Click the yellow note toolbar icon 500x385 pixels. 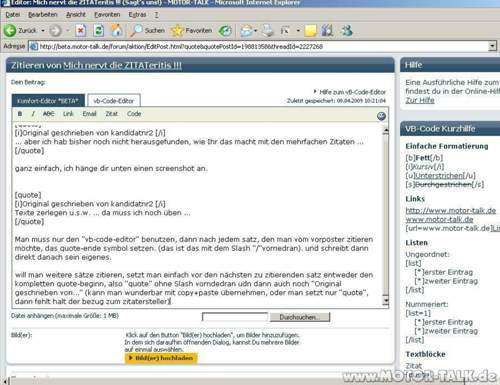click(310, 31)
